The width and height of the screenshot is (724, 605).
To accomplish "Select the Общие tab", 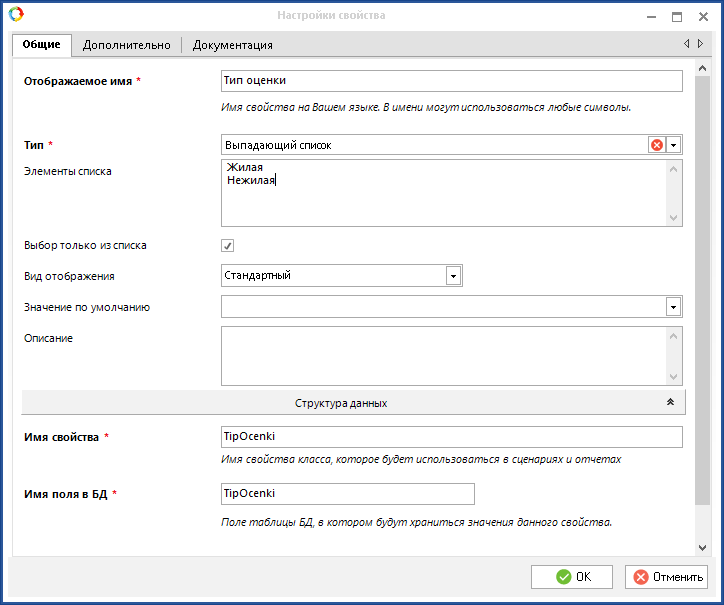I will click(x=42, y=45).
